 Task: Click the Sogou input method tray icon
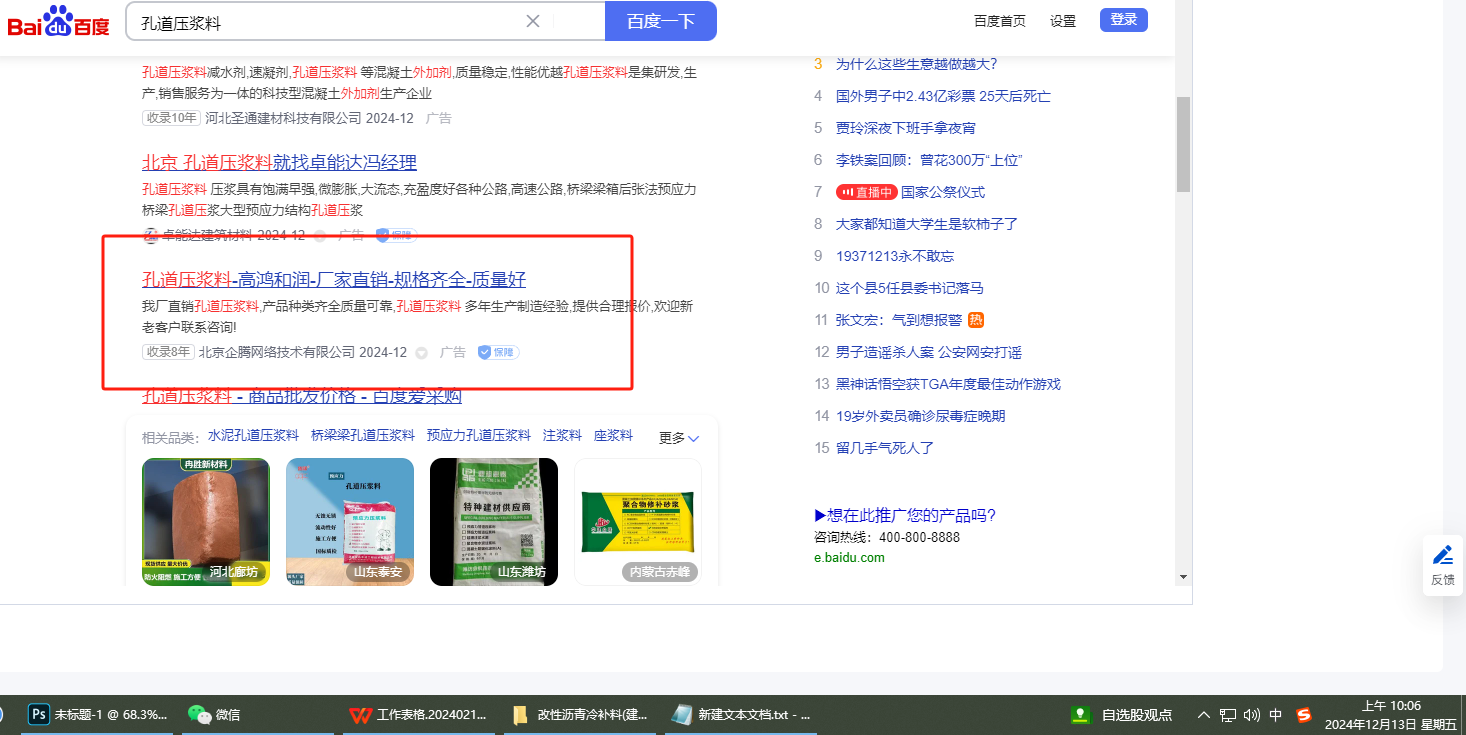1303,715
